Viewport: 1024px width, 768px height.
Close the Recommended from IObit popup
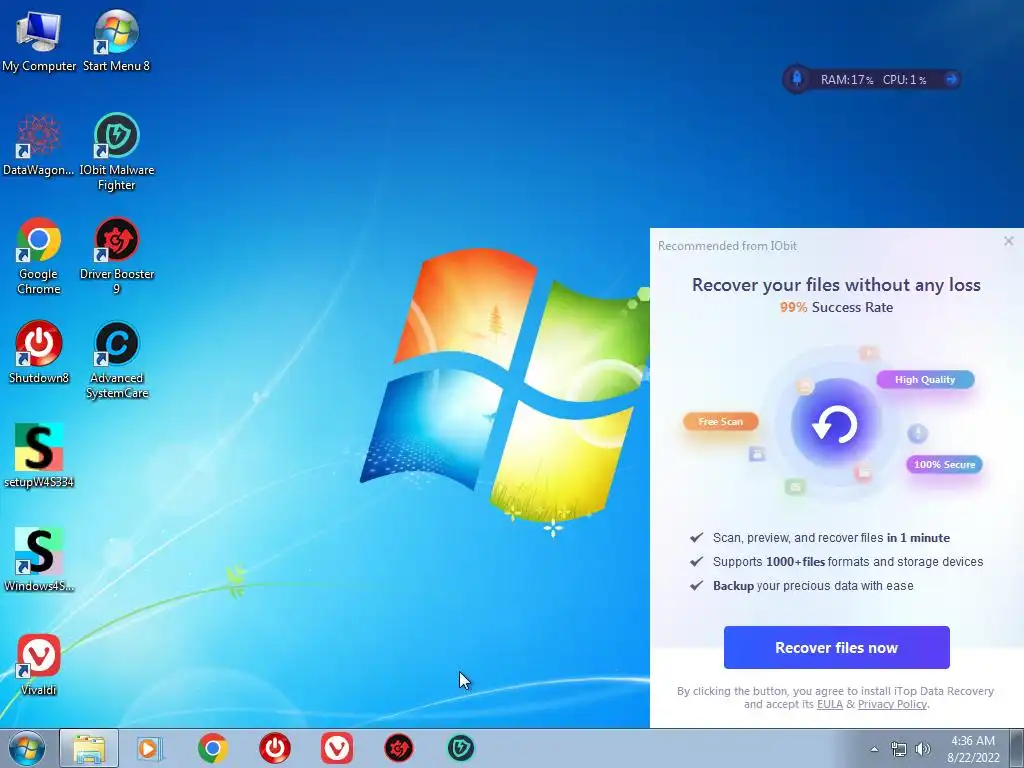coord(1008,241)
